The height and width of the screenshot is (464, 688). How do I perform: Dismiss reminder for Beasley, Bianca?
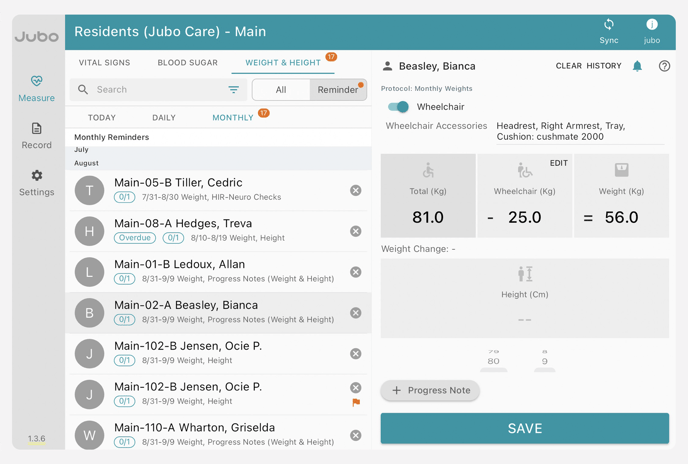(355, 313)
